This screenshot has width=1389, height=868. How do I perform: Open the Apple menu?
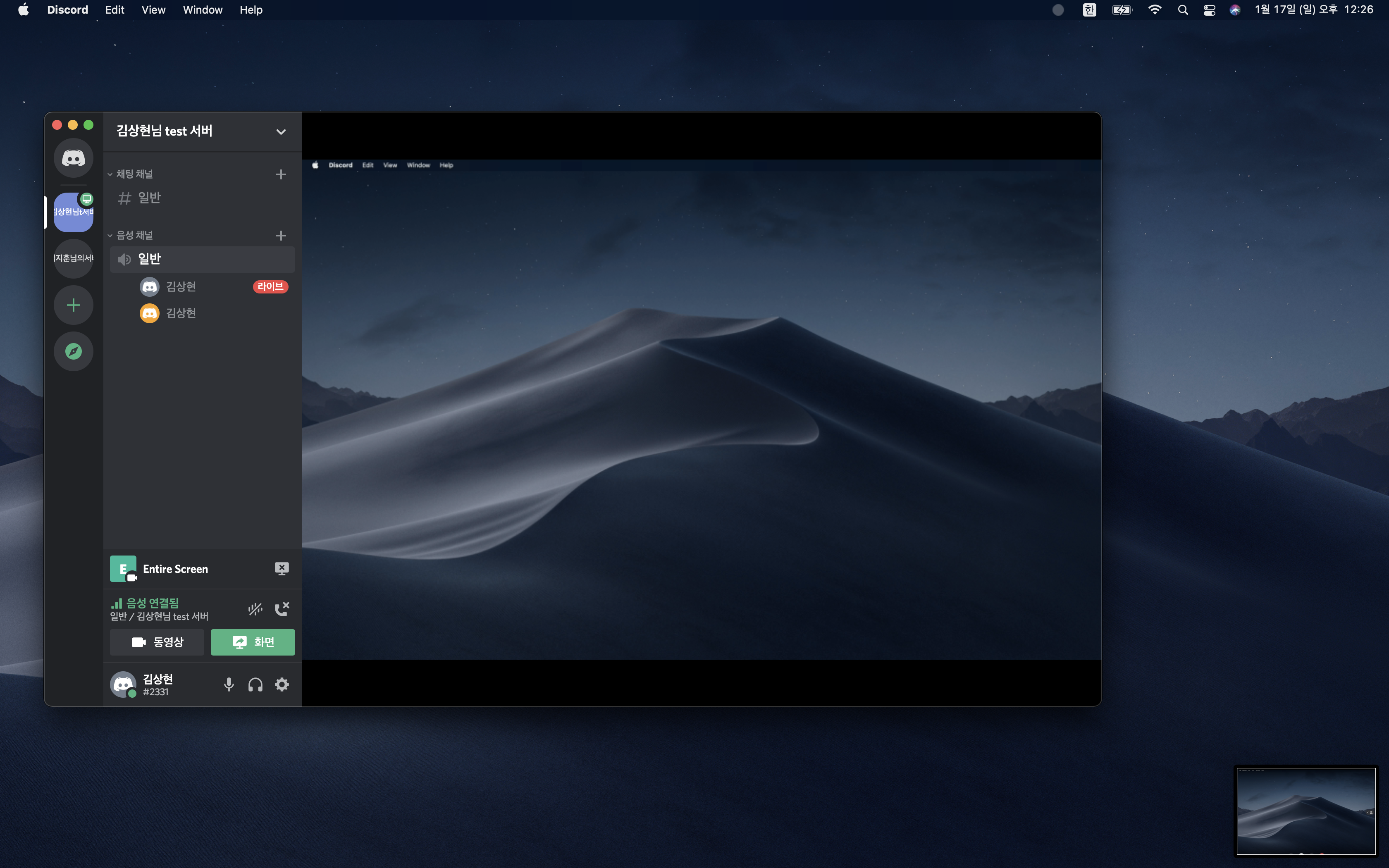point(24,10)
